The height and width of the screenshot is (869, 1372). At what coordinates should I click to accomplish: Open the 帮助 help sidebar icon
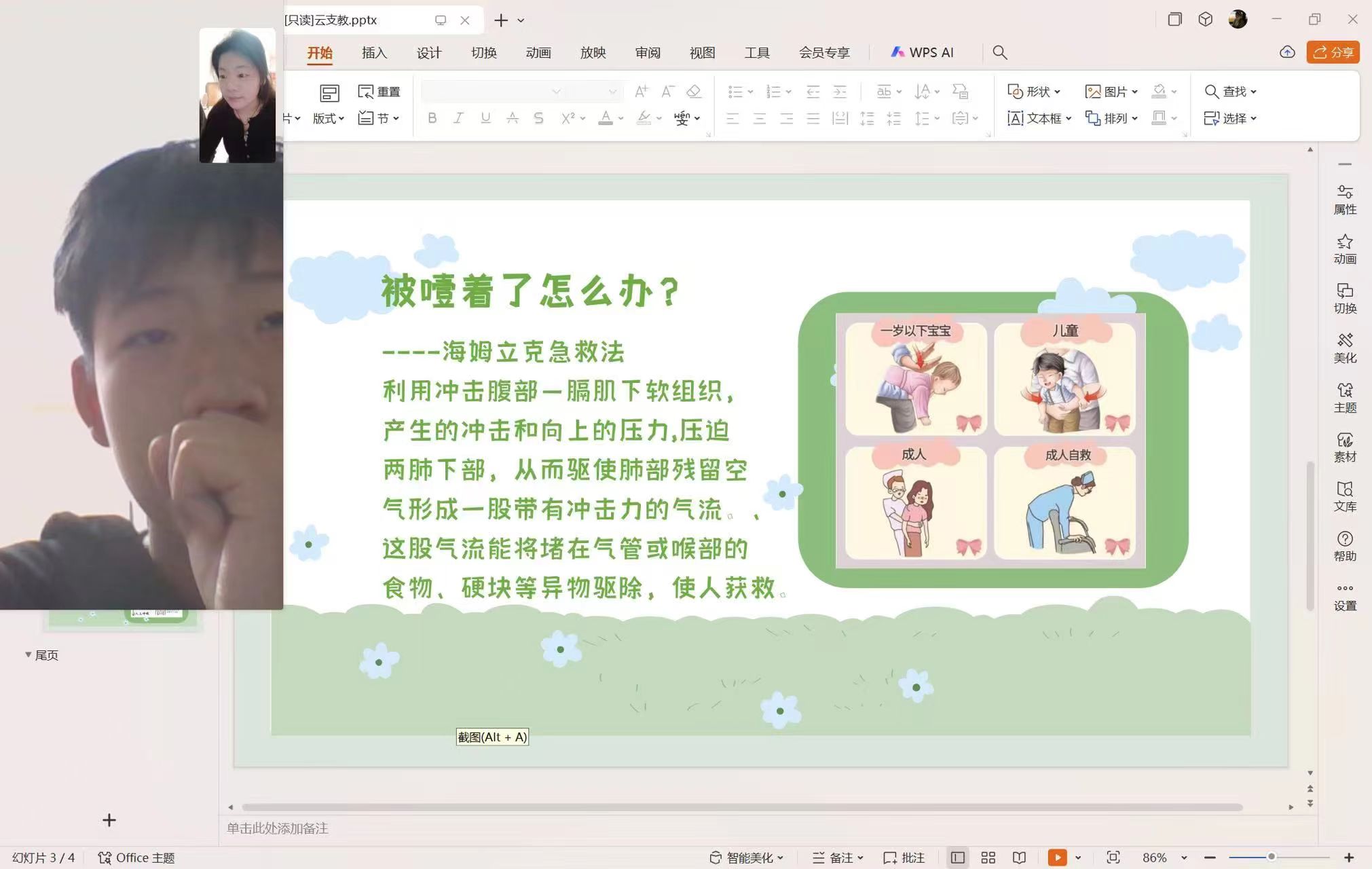[x=1345, y=546]
